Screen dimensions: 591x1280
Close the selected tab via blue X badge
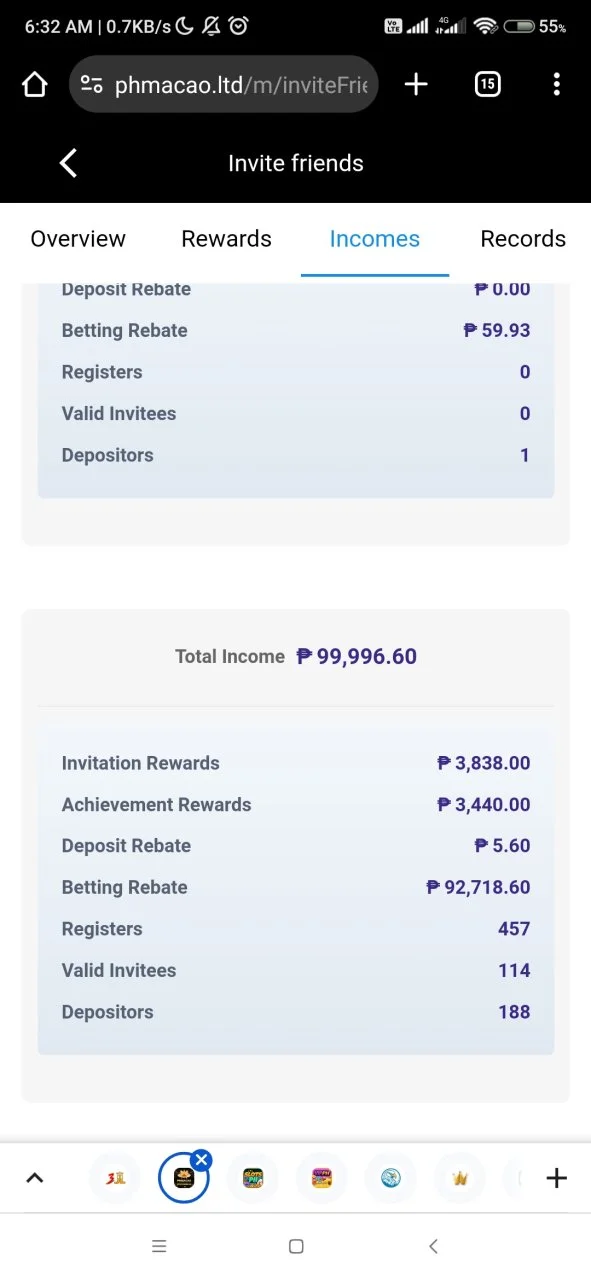[202, 1160]
